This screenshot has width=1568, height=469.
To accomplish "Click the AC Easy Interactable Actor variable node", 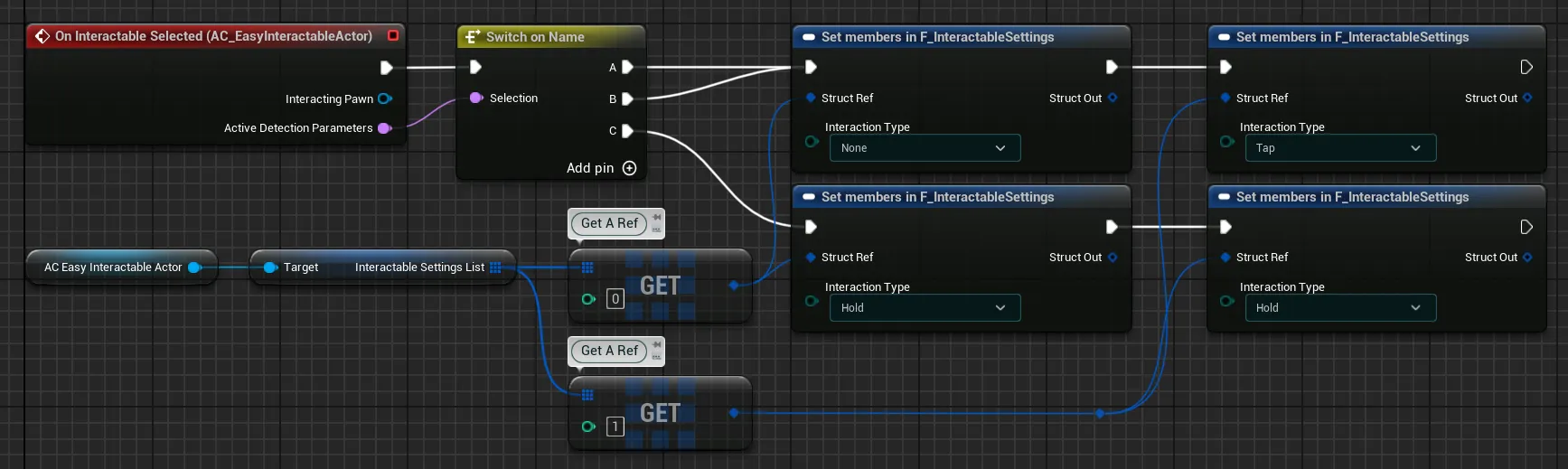I will pyautogui.click(x=122, y=267).
